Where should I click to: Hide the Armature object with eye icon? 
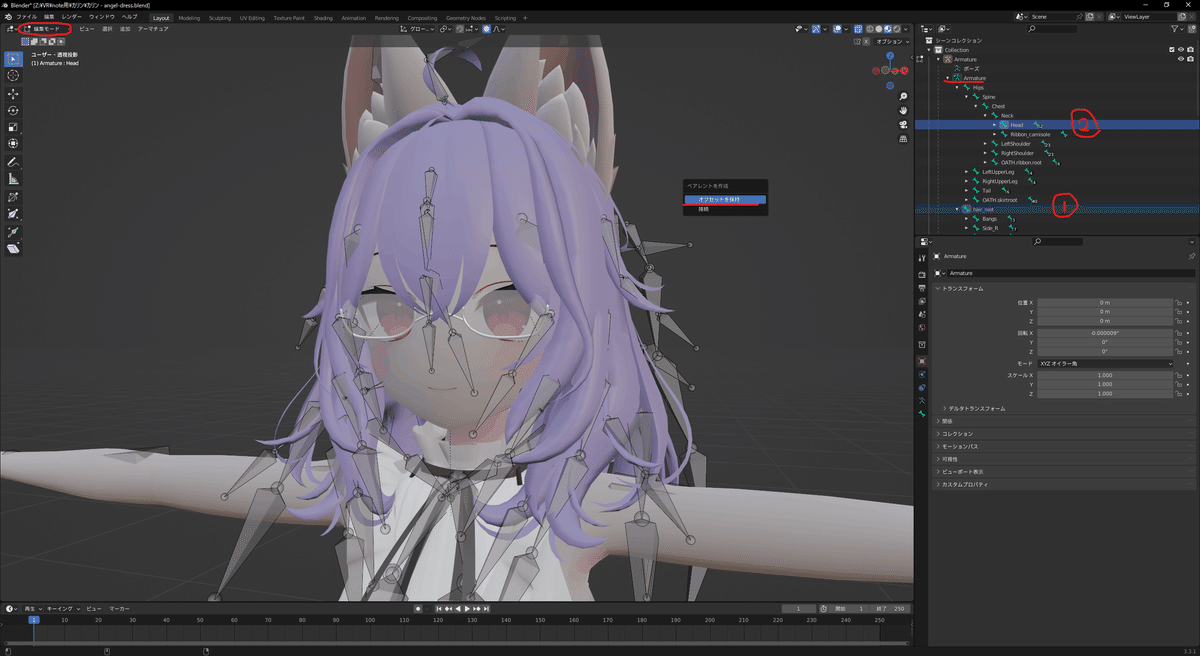(x=1182, y=59)
